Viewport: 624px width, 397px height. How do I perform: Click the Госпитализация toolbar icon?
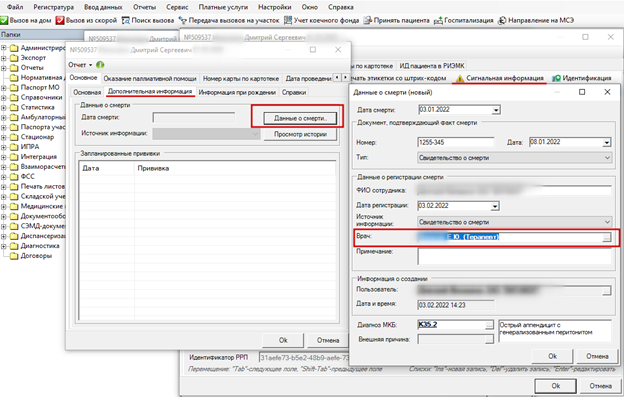pyautogui.click(x=438, y=20)
